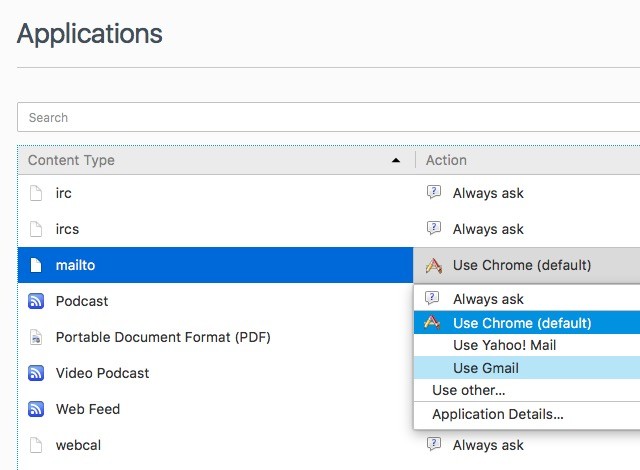Image resolution: width=640 pixels, height=470 pixels.
Task: Click the Always ask icon in ircs row
Action: (433, 228)
